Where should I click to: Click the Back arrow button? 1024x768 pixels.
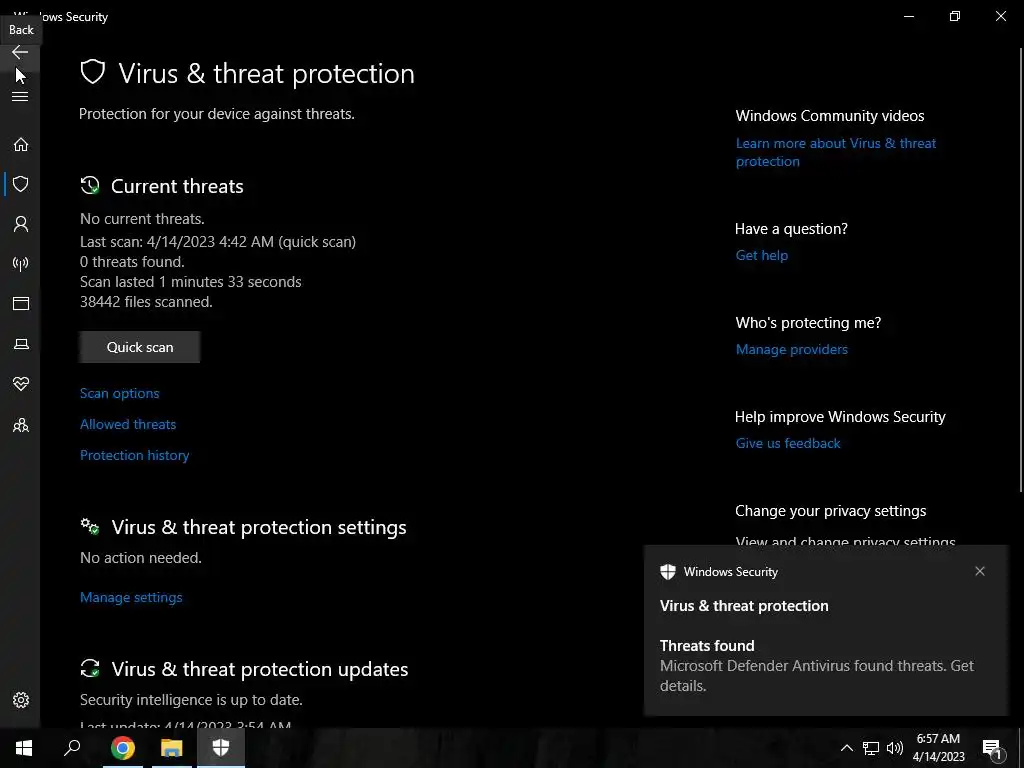click(x=20, y=53)
